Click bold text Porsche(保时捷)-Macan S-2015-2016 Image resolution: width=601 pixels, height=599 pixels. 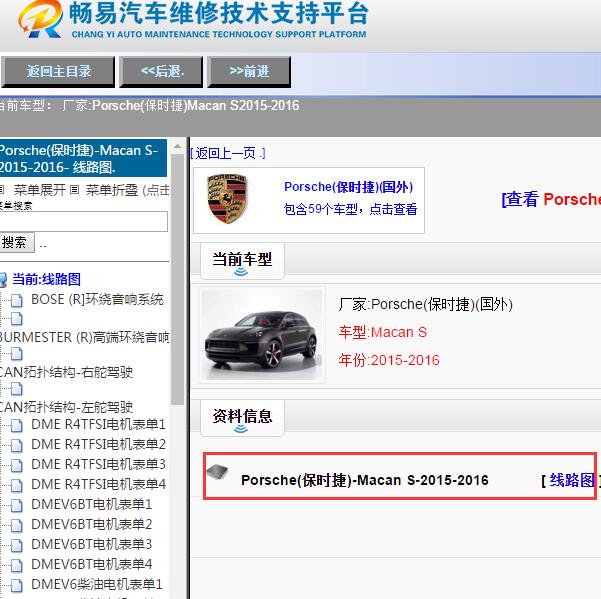pyautogui.click(x=365, y=480)
